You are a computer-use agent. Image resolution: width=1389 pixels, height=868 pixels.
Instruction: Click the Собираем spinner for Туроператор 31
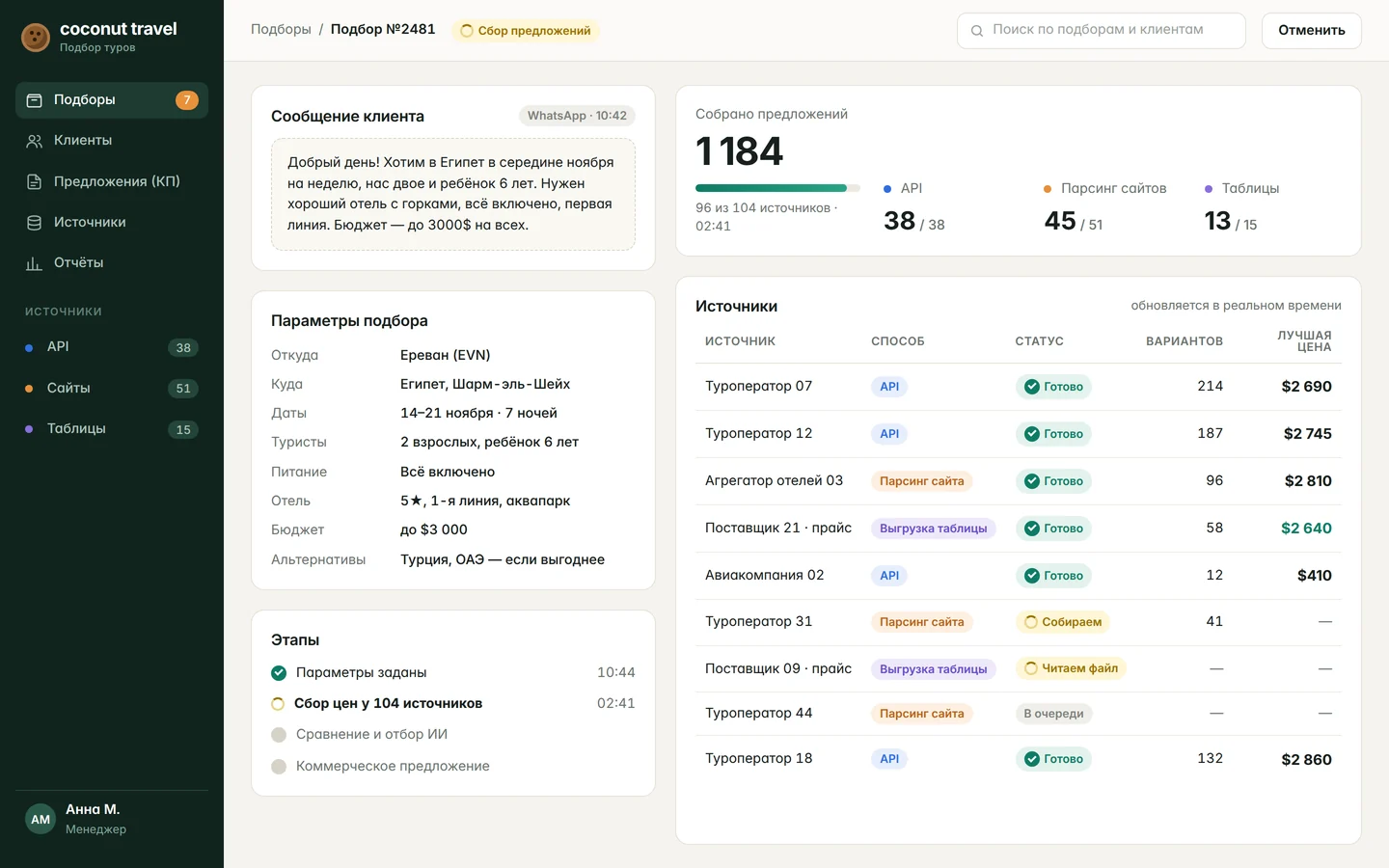[1031, 622]
